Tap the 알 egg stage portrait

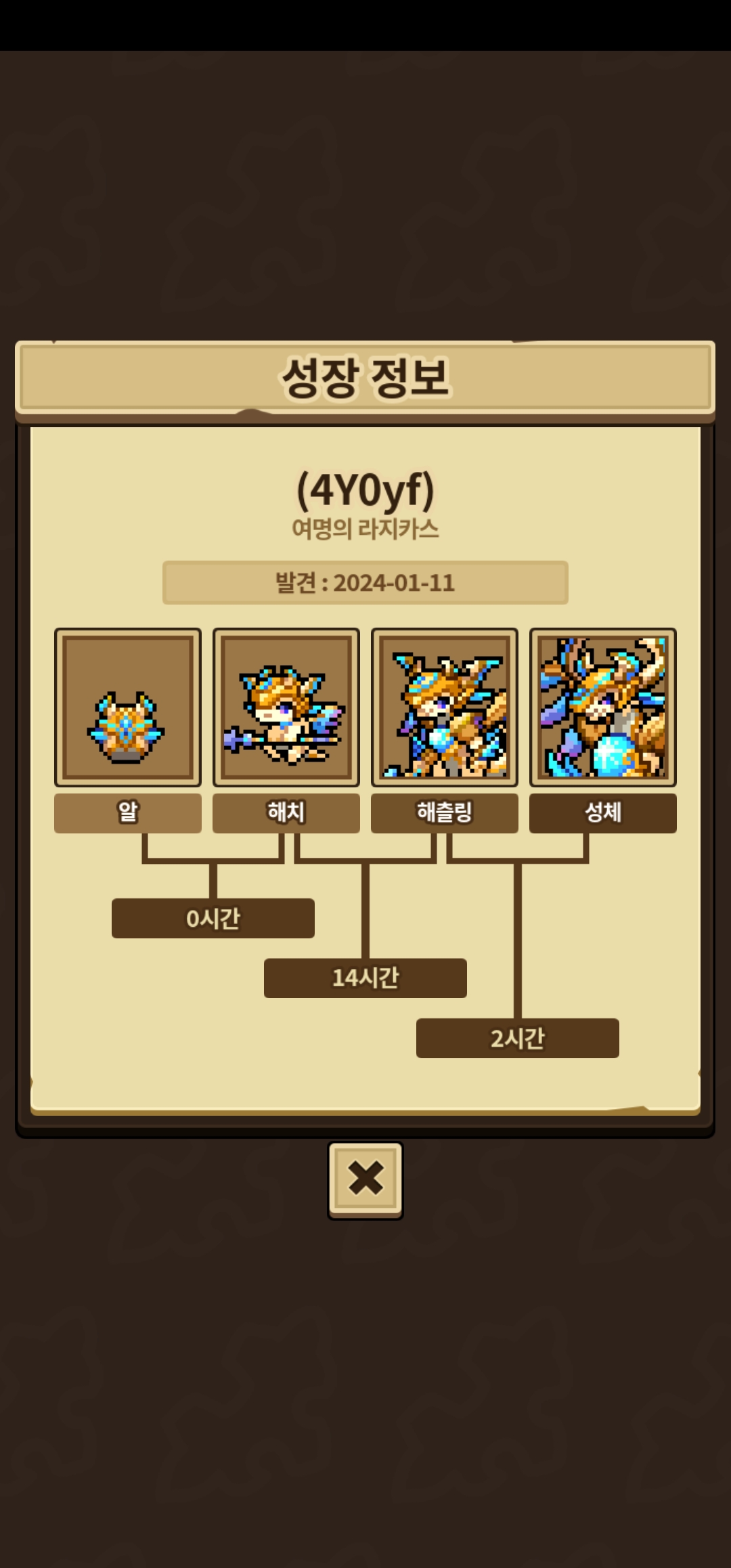pos(128,707)
